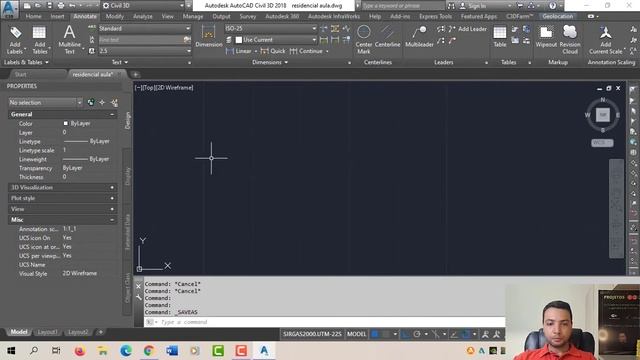Open the Civil 3D workspace dropdown
Screen dimensions: 640x360
(x=143, y=6)
